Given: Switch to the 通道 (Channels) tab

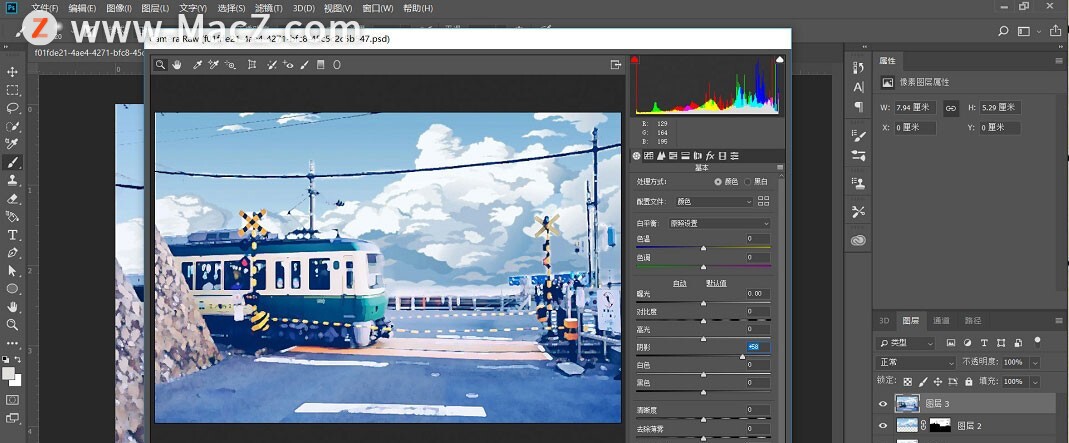Looking at the screenshot, I should (941, 321).
